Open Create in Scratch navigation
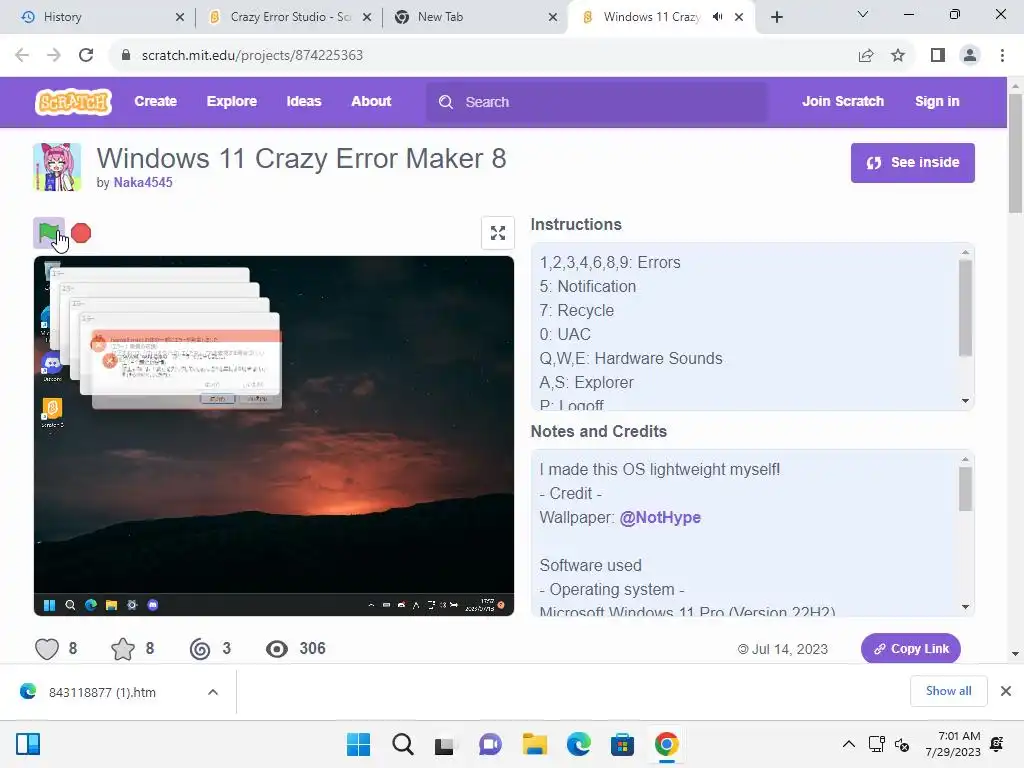 [x=155, y=101]
